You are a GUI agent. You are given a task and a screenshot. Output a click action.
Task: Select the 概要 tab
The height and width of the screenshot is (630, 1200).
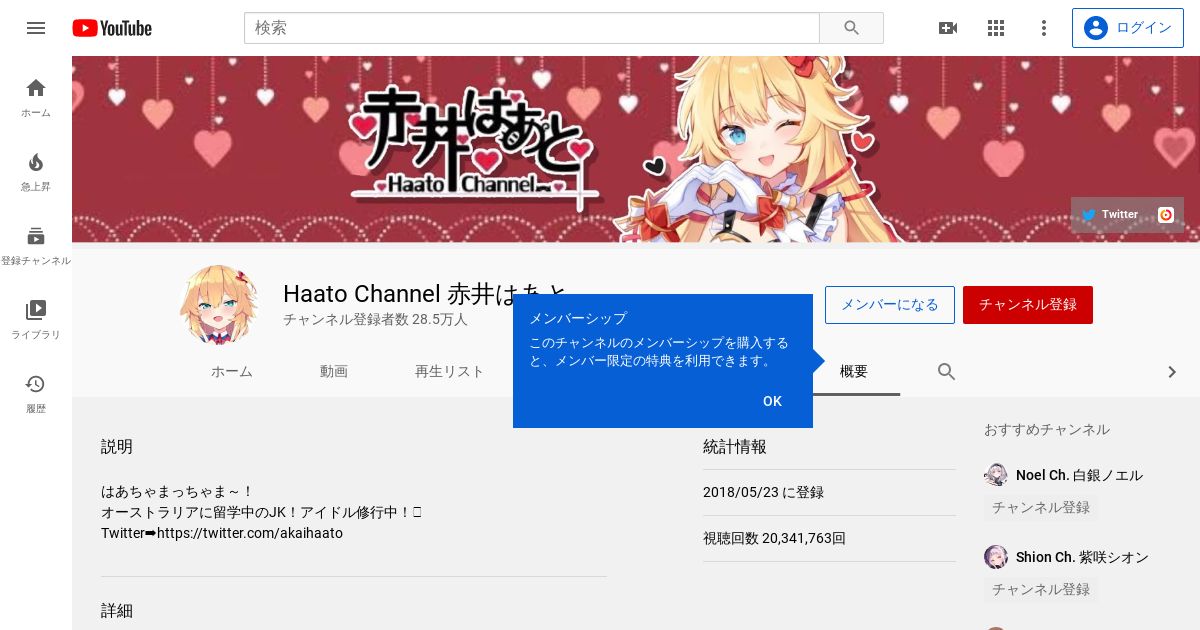point(854,372)
